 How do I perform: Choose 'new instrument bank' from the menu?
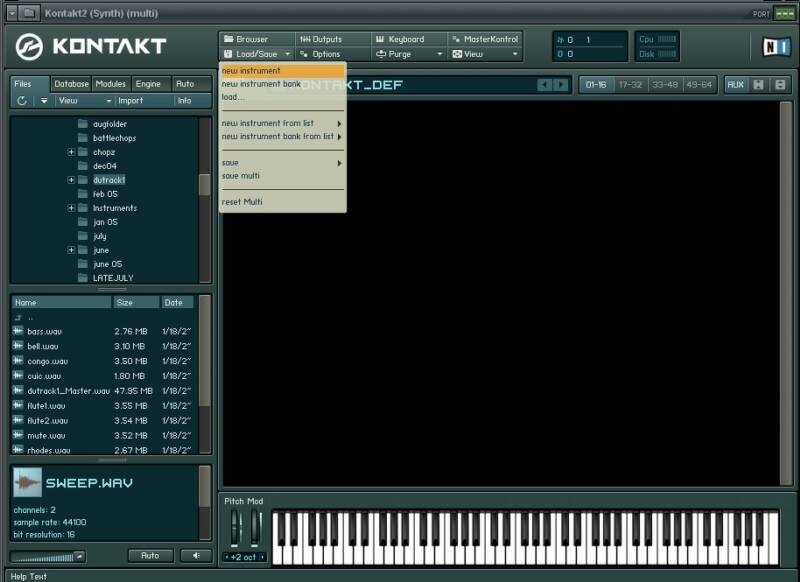(x=283, y=84)
